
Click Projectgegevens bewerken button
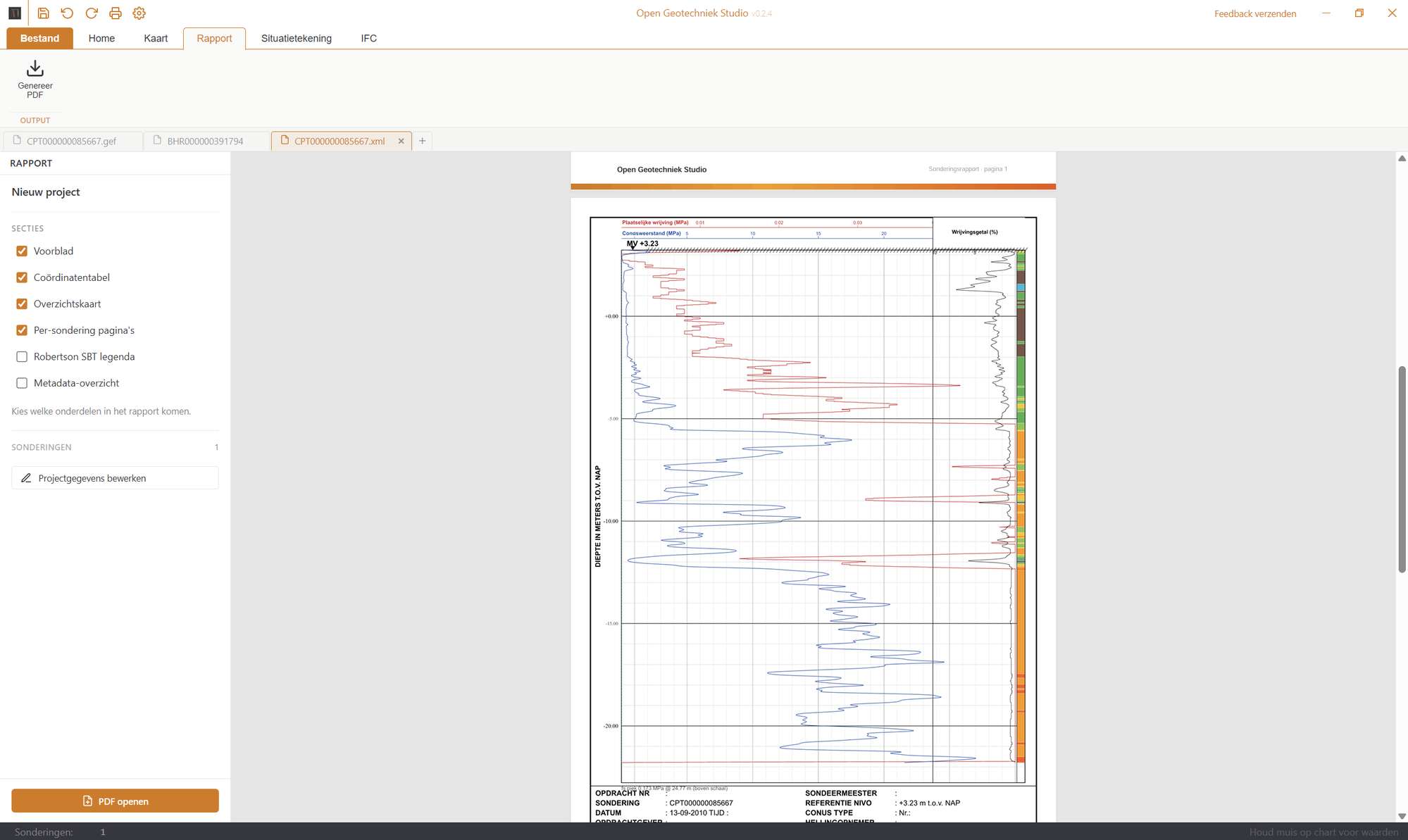pos(115,478)
